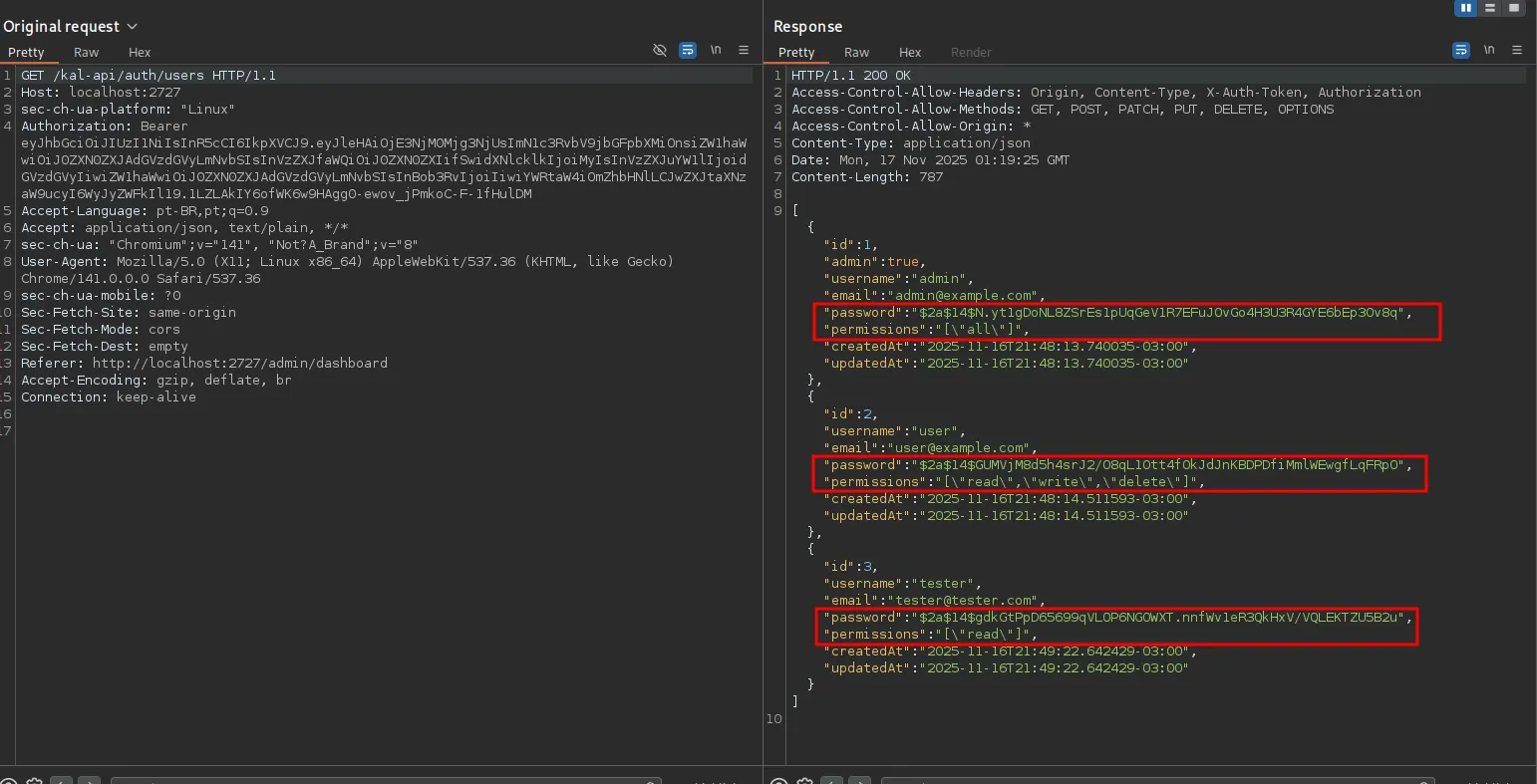
Task: Click the "username":"tester" JSON field
Action: pos(902,584)
